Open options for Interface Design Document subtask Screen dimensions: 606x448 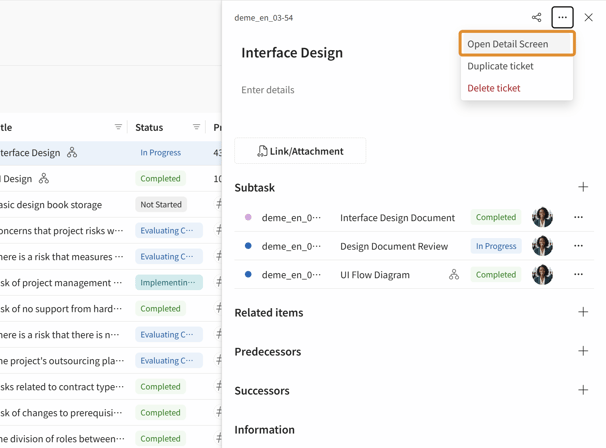coord(578,217)
